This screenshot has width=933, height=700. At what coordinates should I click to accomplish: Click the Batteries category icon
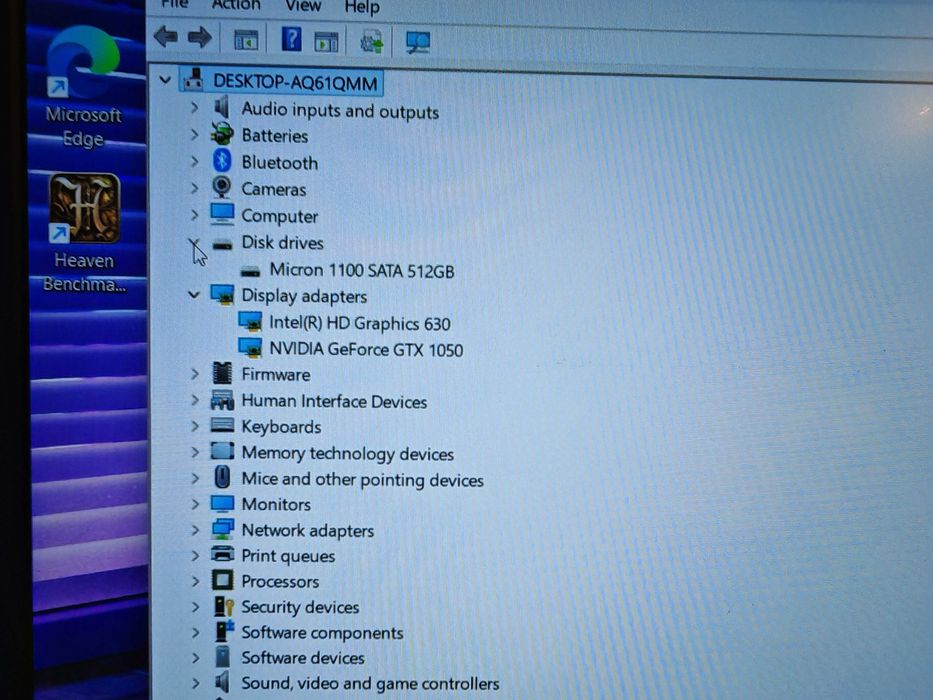pos(222,134)
